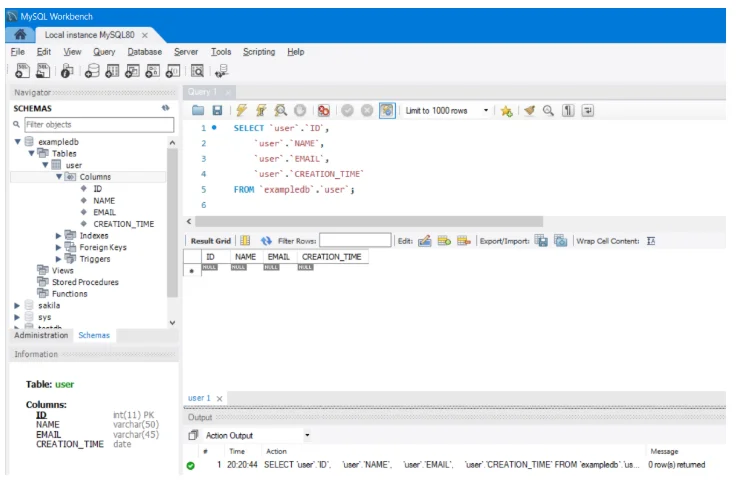
Task: Select Stored Procedures in the tree
Action: pos(85,282)
